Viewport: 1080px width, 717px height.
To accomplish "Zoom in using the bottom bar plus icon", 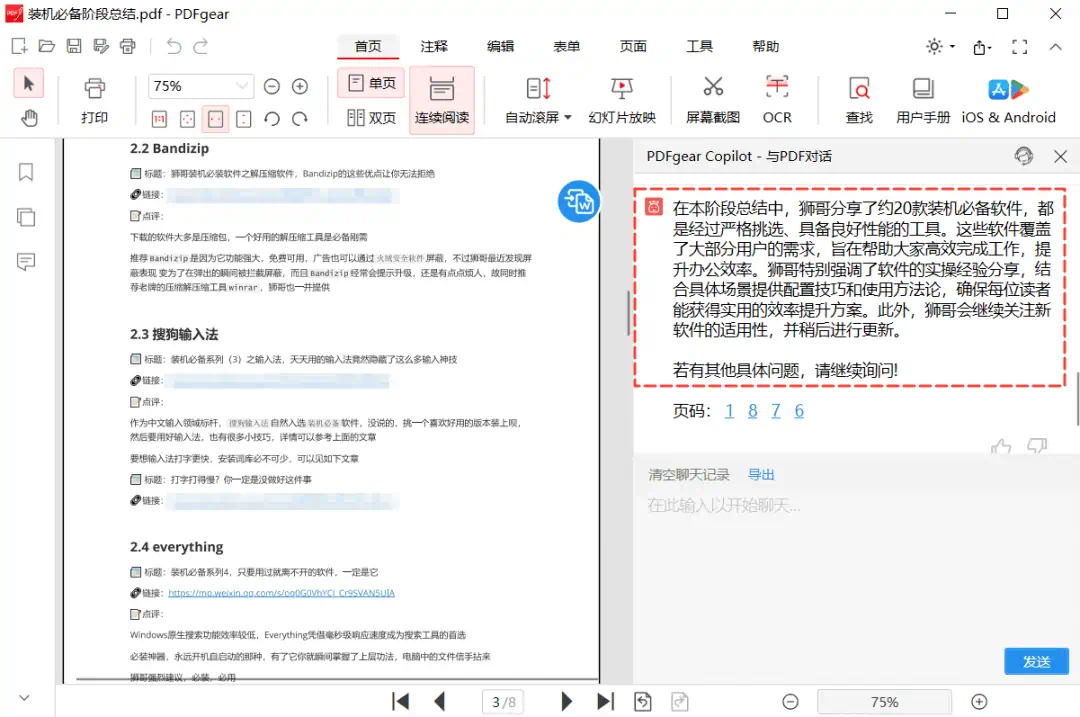I will click(979, 702).
